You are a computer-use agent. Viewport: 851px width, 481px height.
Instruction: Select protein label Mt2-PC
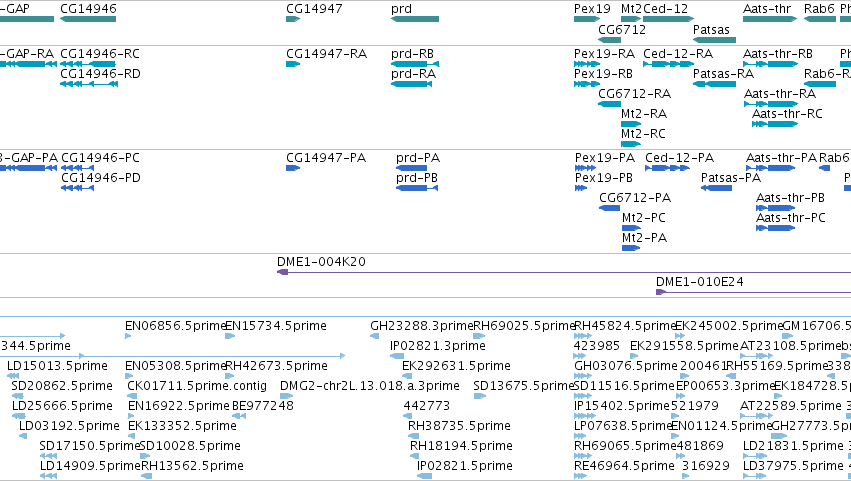pyautogui.click(x=644, y=218)
